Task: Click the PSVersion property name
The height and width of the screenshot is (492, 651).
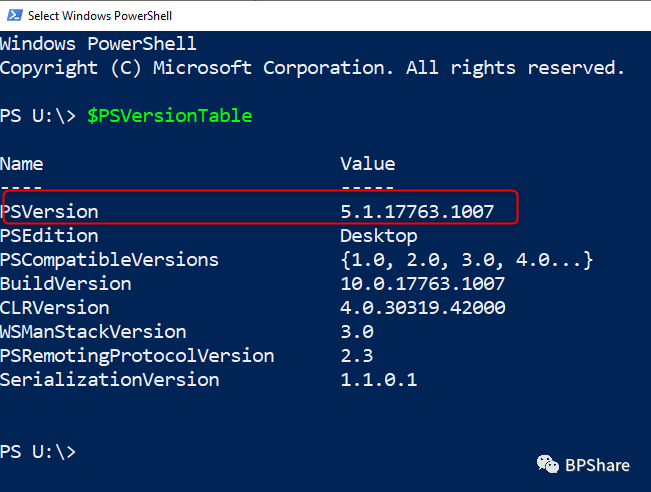Action: [x=50, y=212]
